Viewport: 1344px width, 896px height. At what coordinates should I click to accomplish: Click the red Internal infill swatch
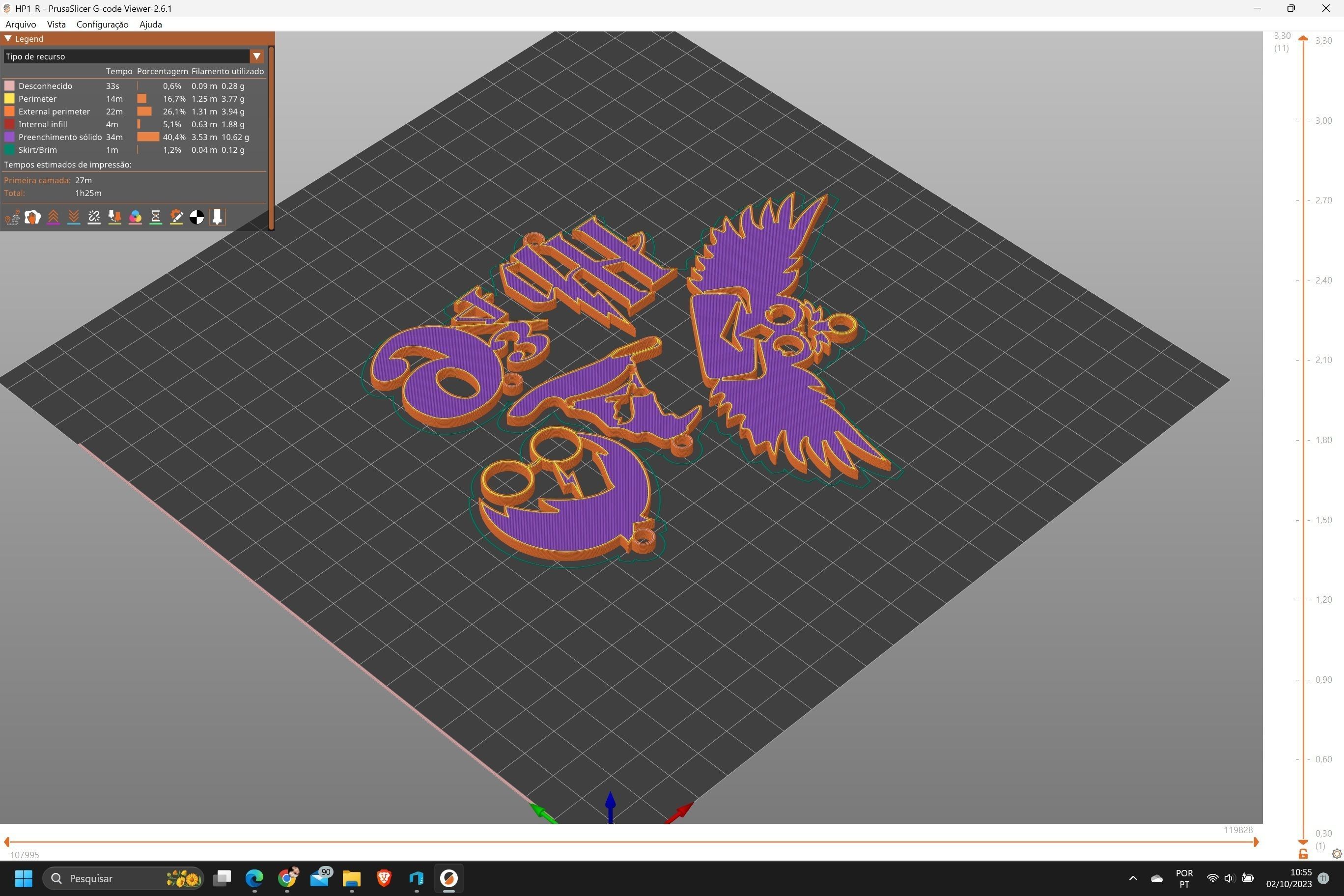(9, 124)
